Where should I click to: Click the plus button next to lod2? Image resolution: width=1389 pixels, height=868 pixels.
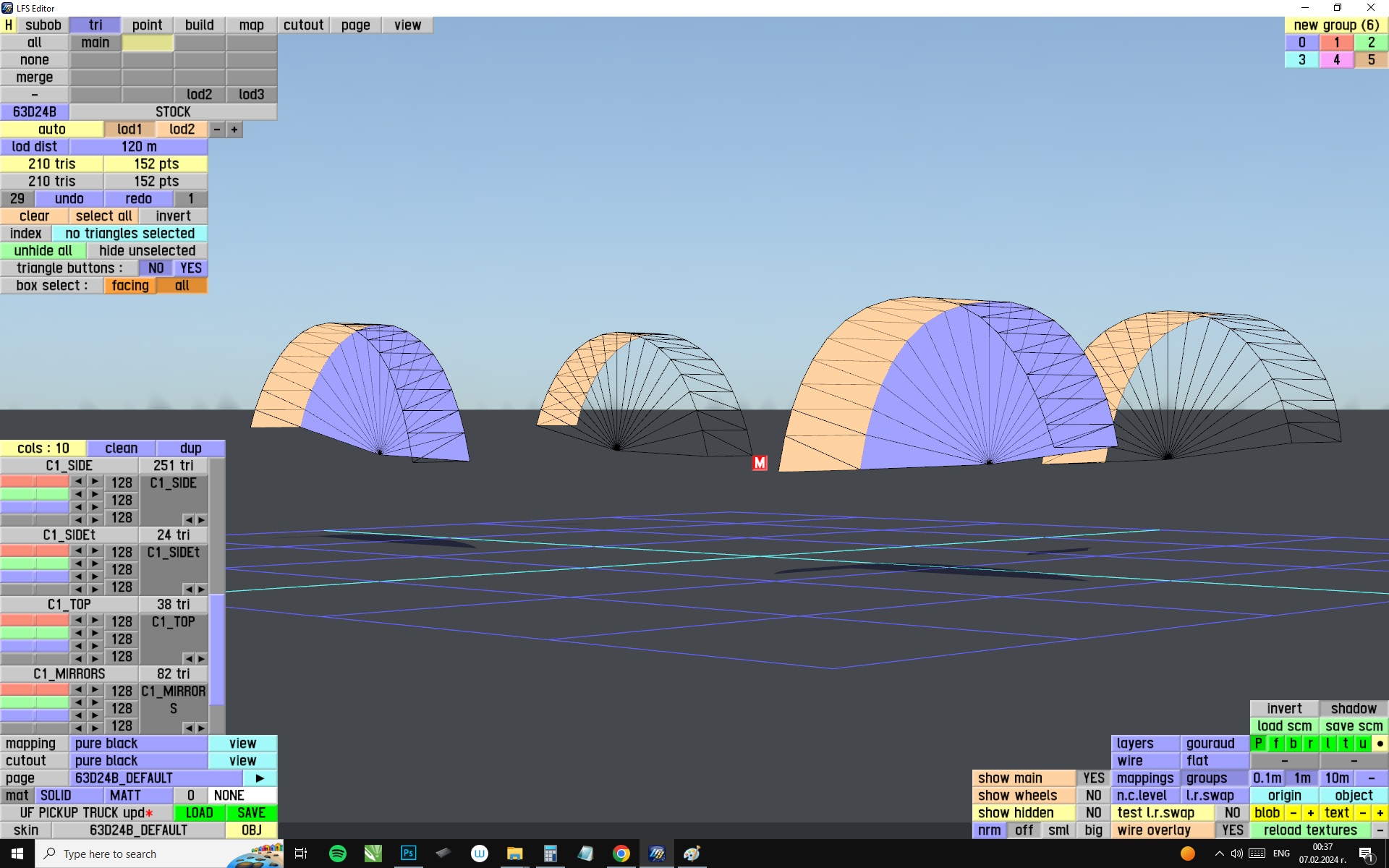[x=234, y=129]
